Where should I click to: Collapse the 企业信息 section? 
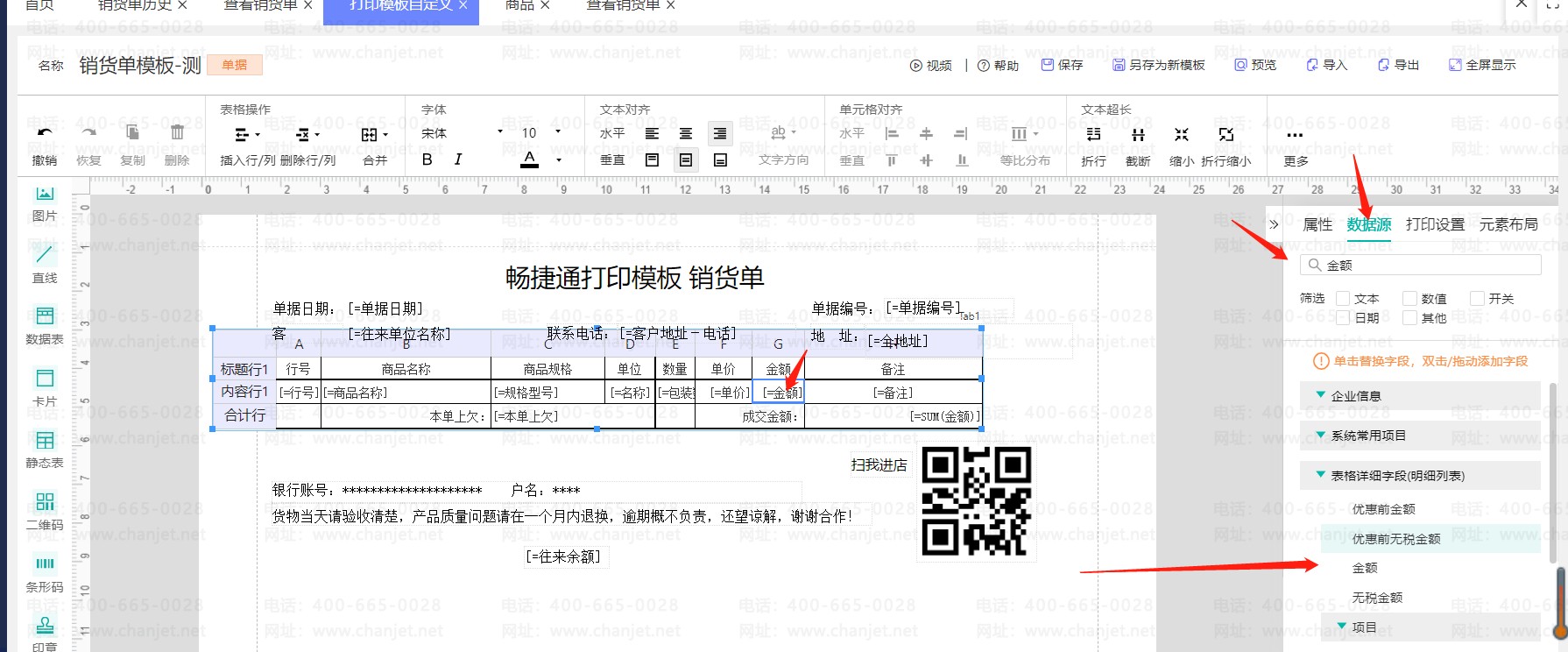click(1321, 395)
